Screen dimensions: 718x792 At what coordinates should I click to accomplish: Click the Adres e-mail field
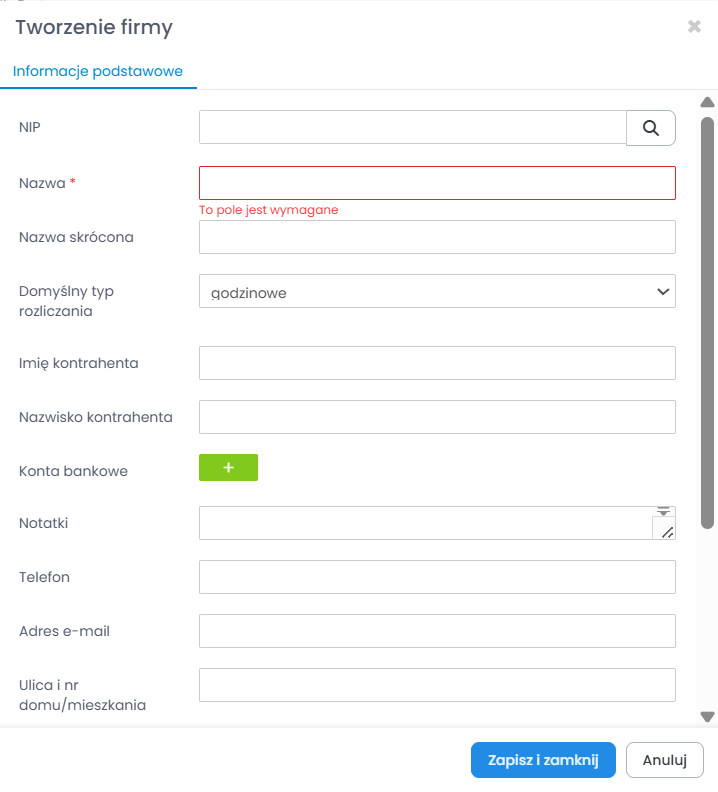[437, 631]
